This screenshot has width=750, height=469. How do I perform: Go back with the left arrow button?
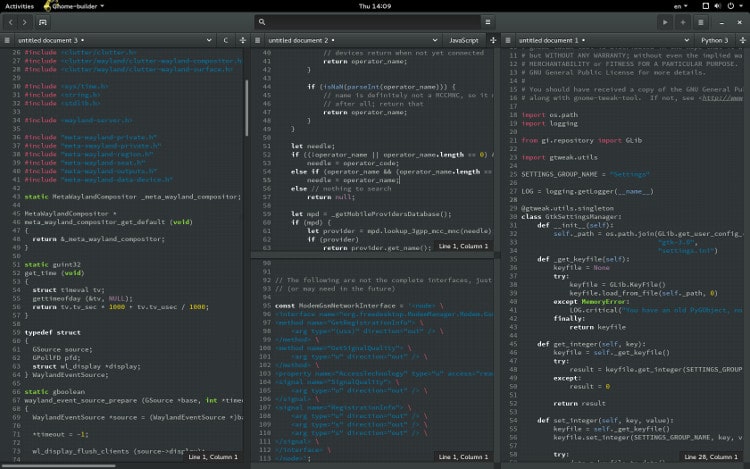click(x=11, y=22)
